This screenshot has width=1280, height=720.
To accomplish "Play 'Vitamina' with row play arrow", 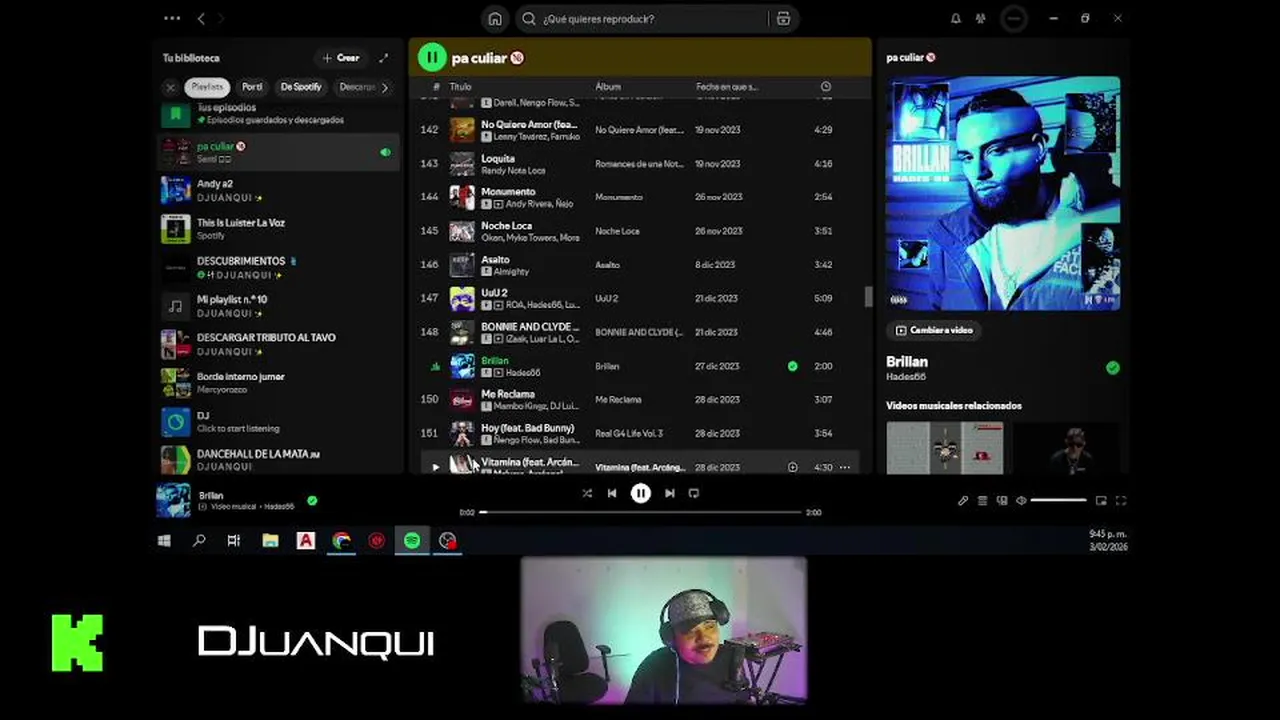I will (435, 467).
